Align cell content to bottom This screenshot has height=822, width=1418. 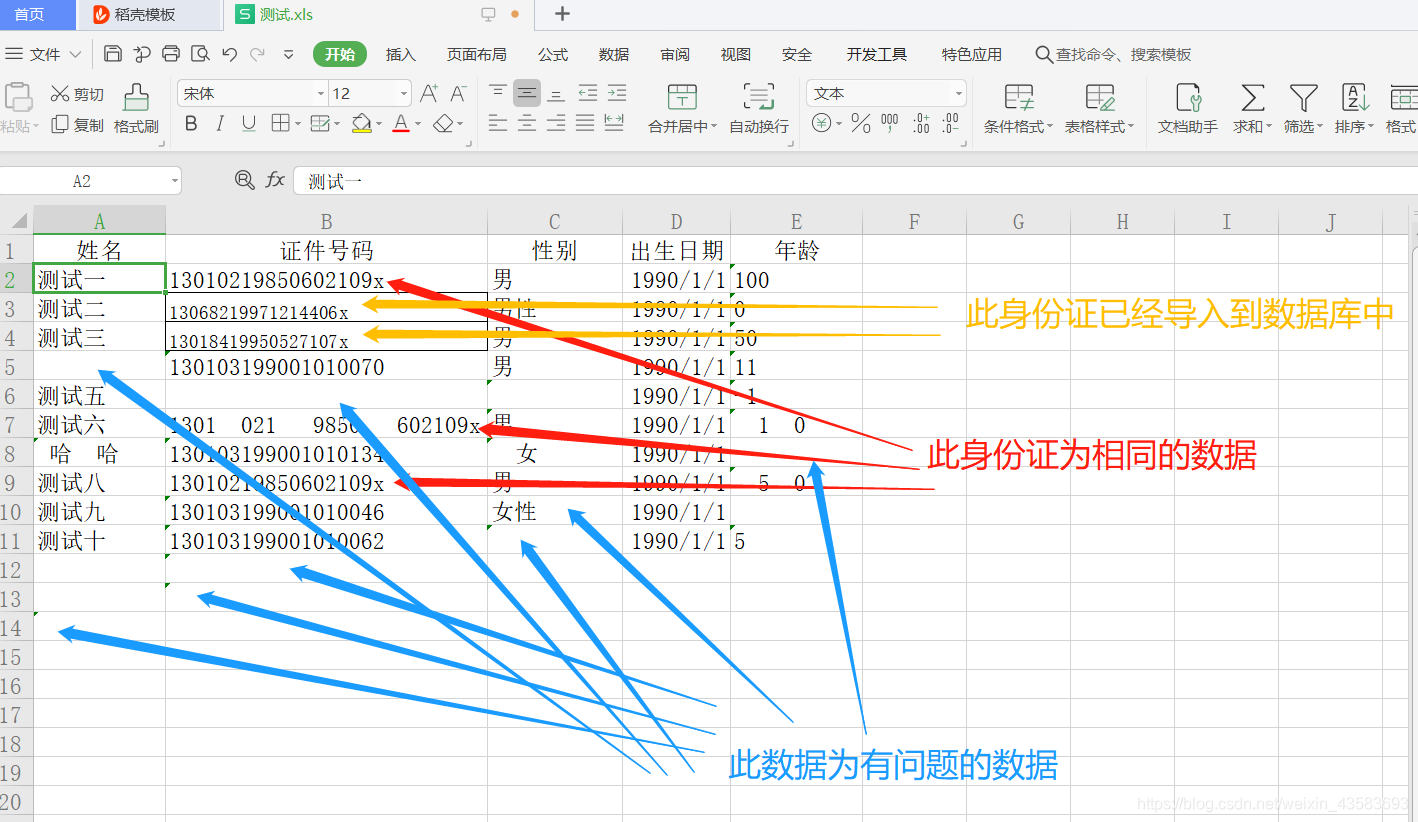[x=556, y=94]
